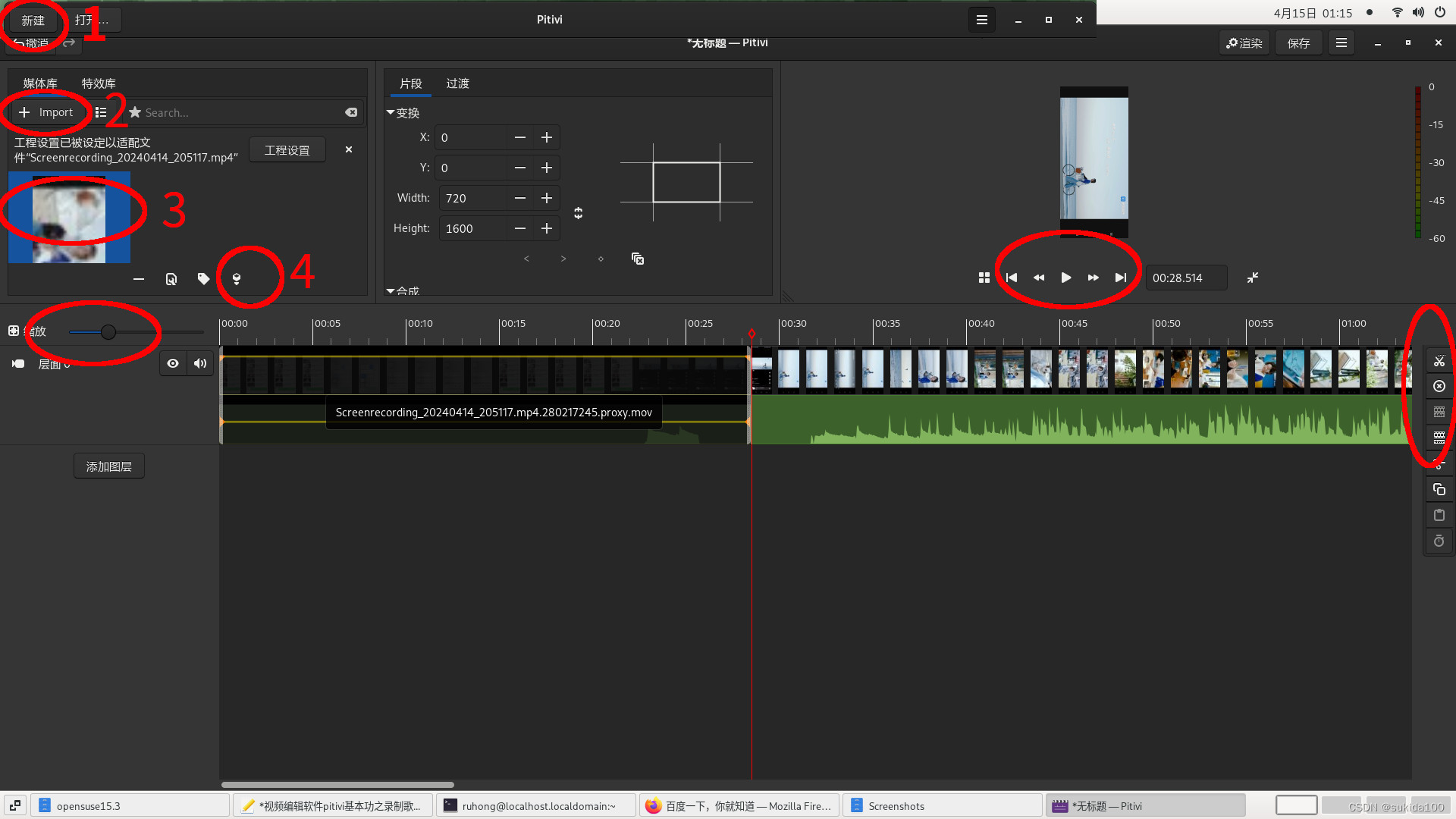Open the hamburger menu next to 保存
1456x819 pixels.
pyautogui.click(x=1341, y=43)
